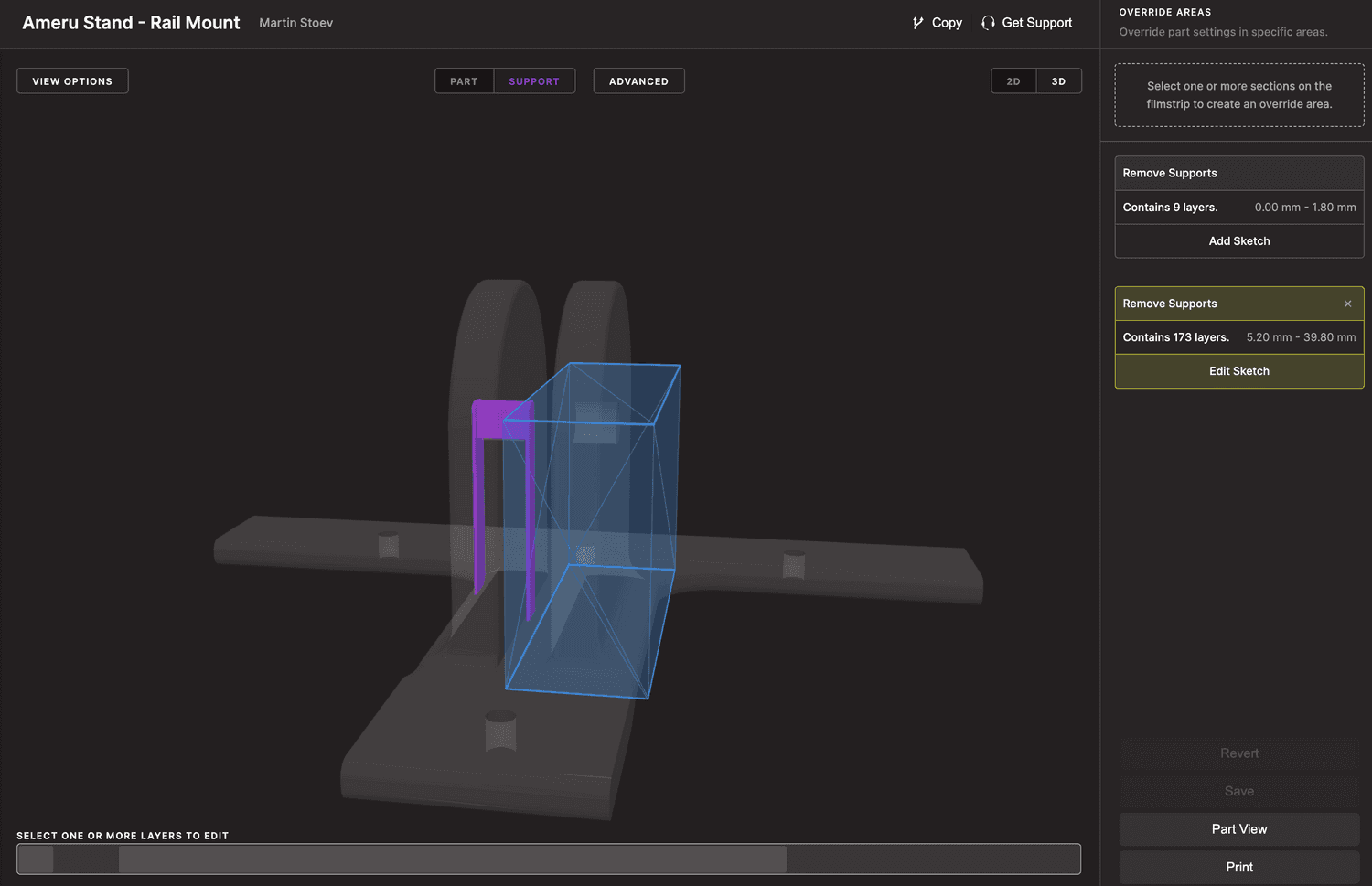Select the Support tab
This screenshot has height=886, width=1372.
point(534,81)
